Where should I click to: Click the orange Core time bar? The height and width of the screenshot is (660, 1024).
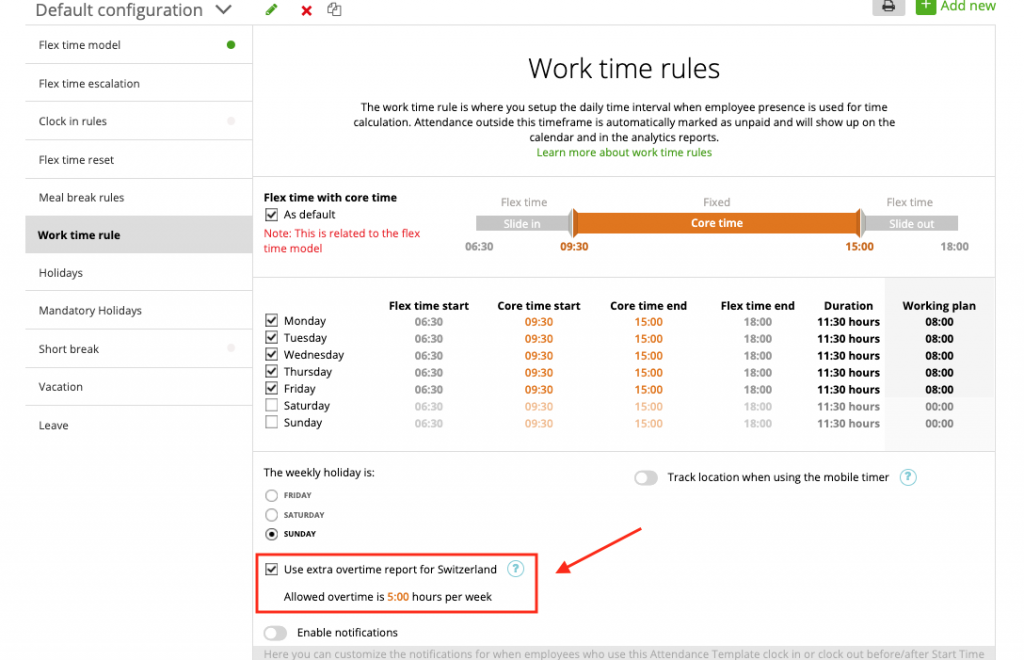pyautogui.click(x=716, y=223)
